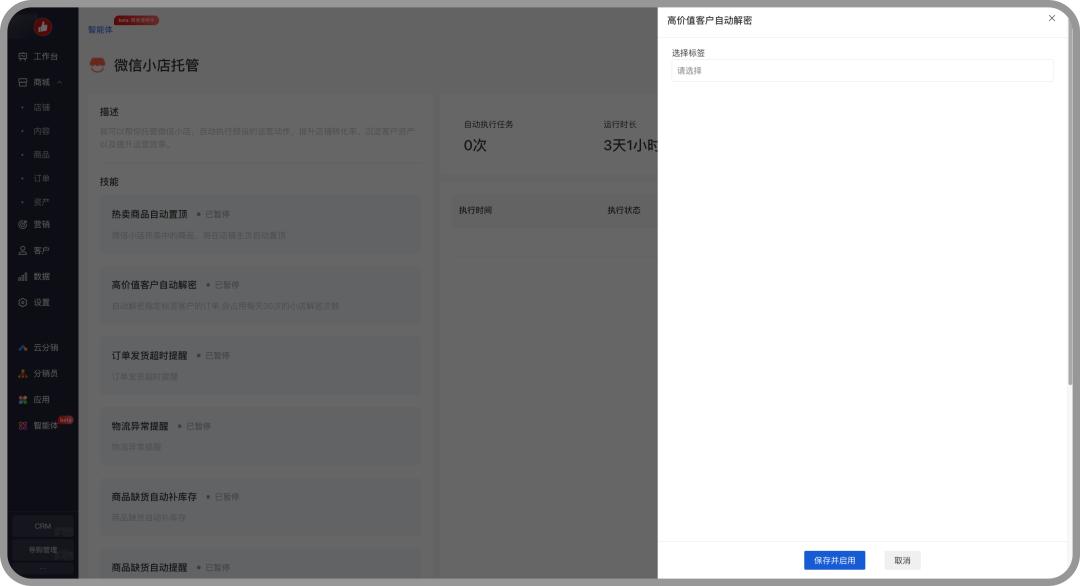Open the 选择标签 dropdown
This screenshot has width=1080, height=586.
click(862, 71)
